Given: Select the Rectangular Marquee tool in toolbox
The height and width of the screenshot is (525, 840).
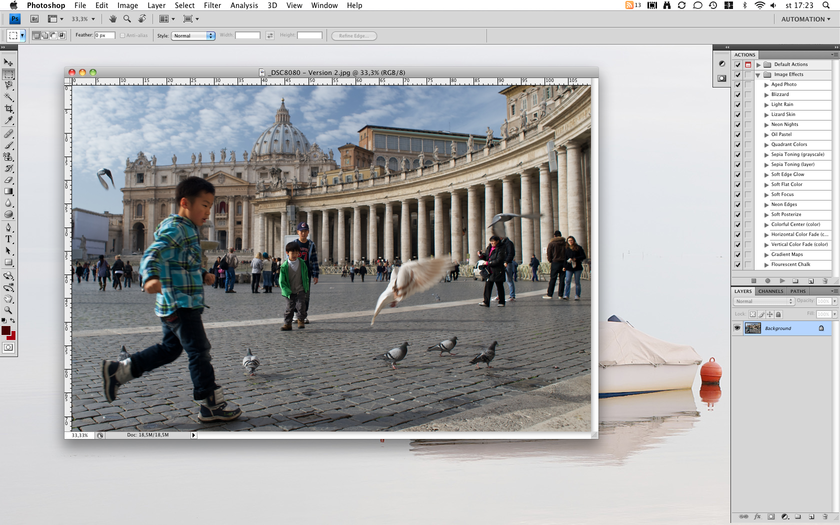Looking at the screenshot, I should [9, 74].
